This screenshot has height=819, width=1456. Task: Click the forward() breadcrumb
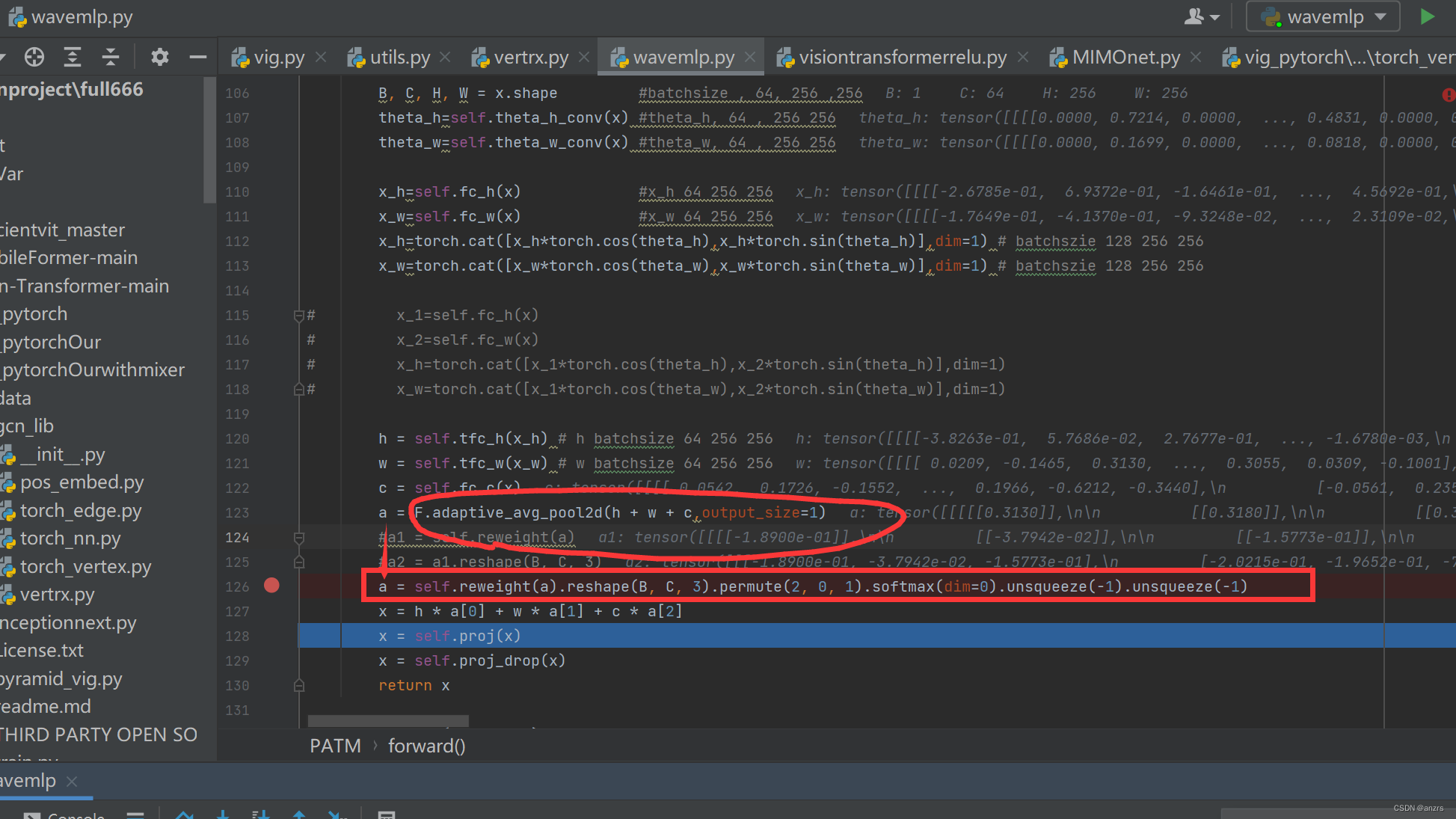pos(426,746)
